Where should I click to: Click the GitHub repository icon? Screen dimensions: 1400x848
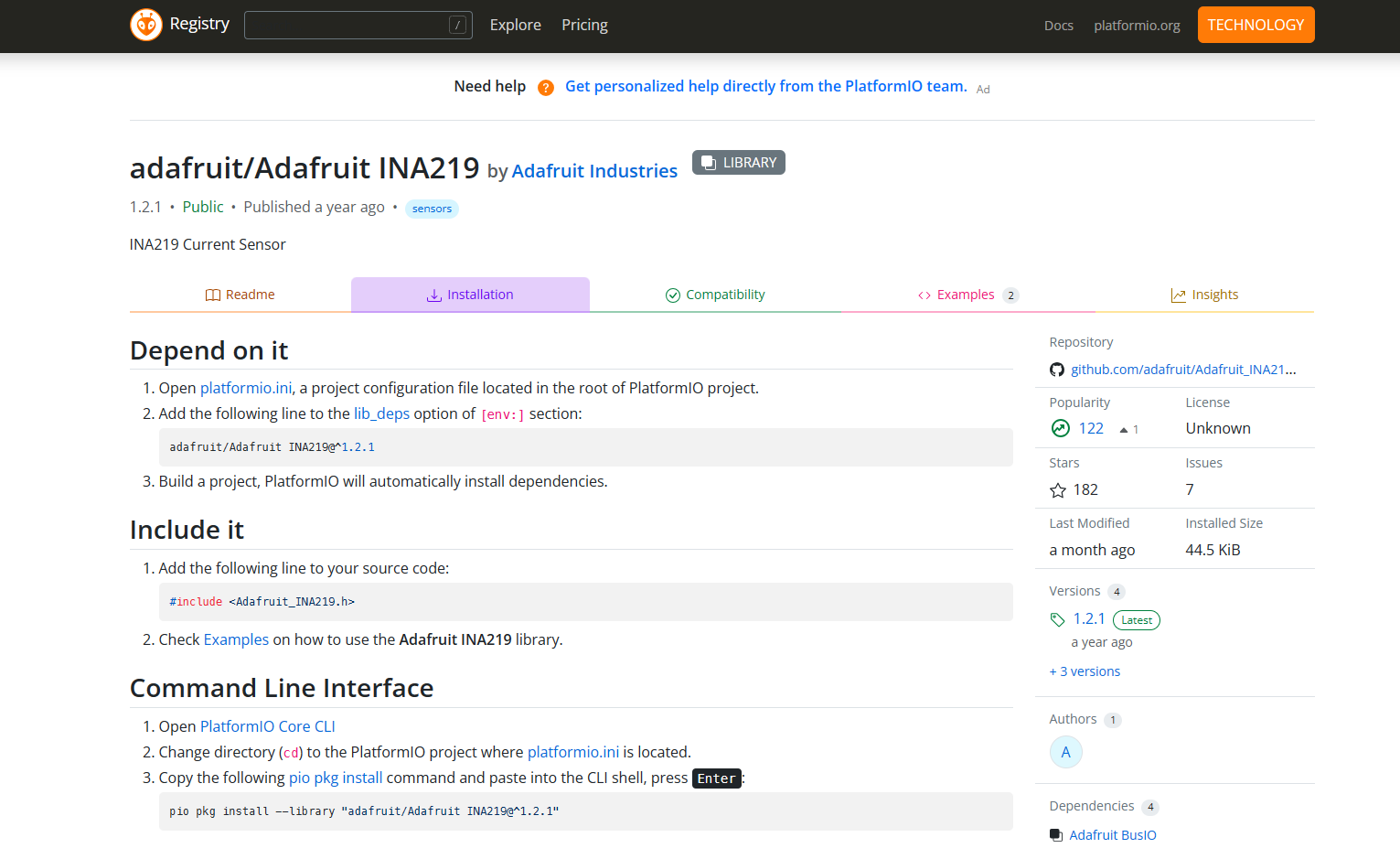coord(1057,370)
